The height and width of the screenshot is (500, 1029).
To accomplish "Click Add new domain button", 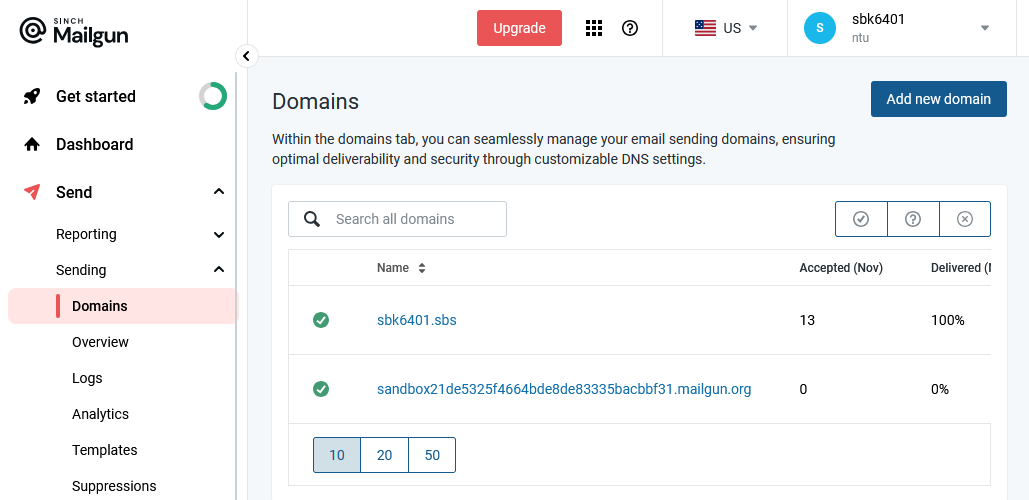I will point(938,99).
